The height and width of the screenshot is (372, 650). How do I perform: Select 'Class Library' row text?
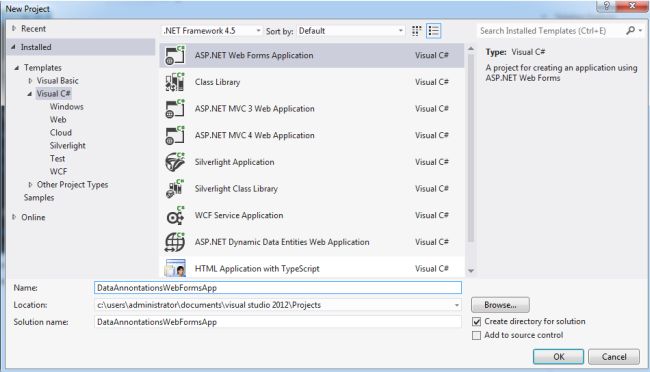[x=218, y=82]
